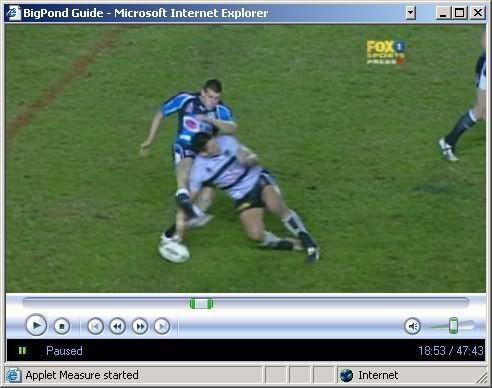Click the Internet Explorer title bar icon

pyautogui.click(x=14, y=13)
